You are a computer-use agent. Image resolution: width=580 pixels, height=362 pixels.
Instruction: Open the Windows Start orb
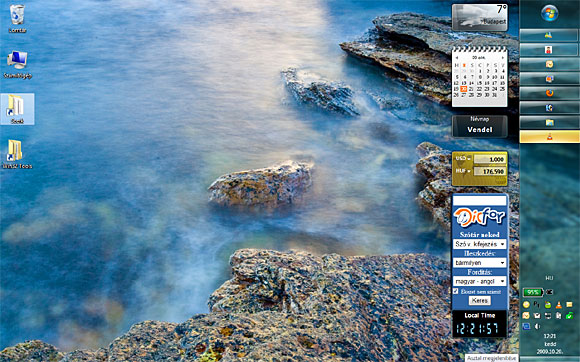(550, 13)
